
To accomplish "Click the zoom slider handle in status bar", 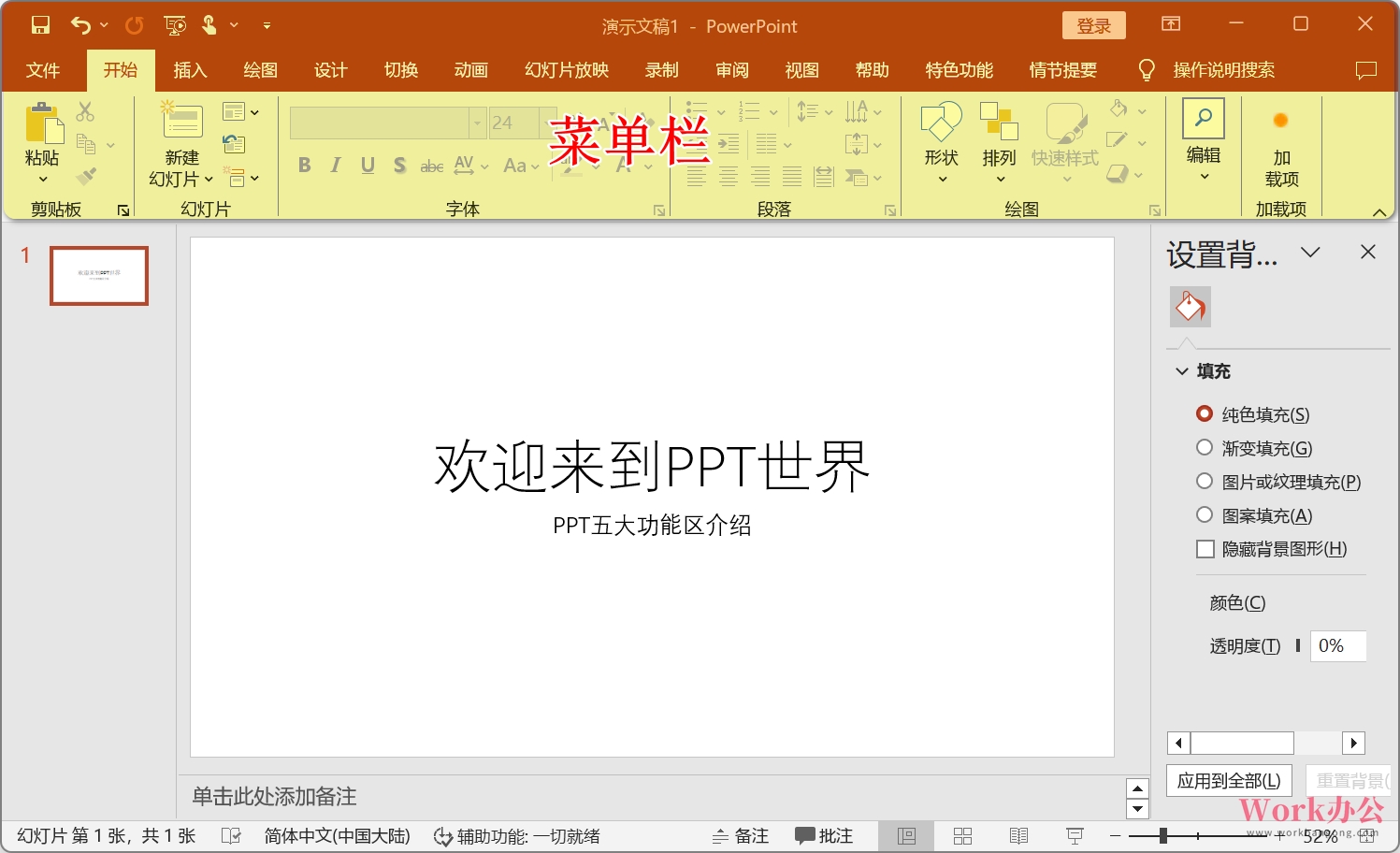I will point(1163,835).
